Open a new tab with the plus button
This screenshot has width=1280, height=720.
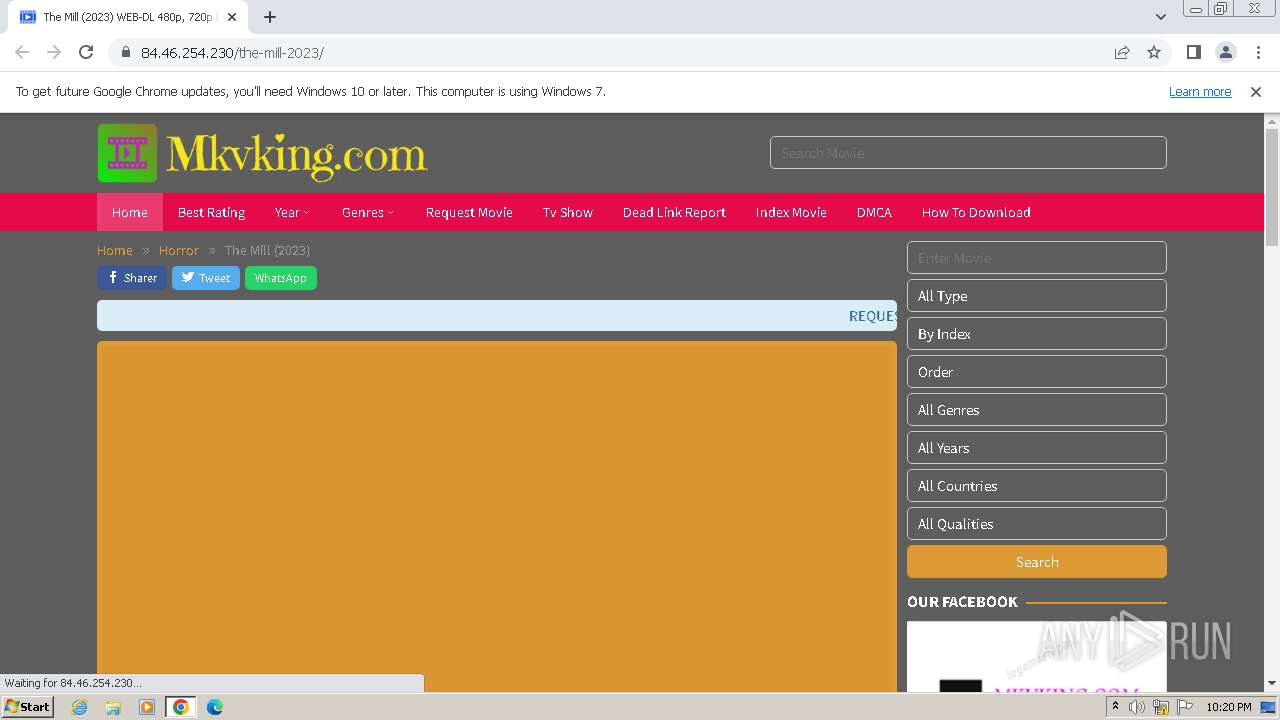270,17
